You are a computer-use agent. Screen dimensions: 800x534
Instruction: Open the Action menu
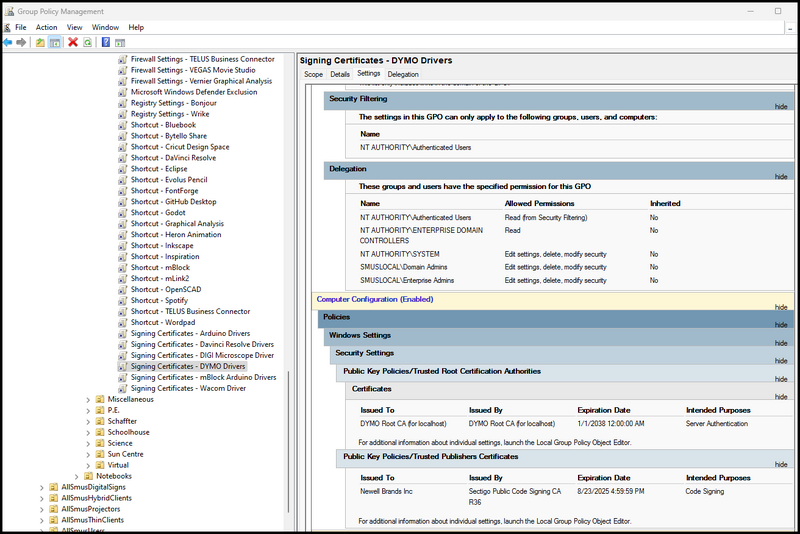46,27
